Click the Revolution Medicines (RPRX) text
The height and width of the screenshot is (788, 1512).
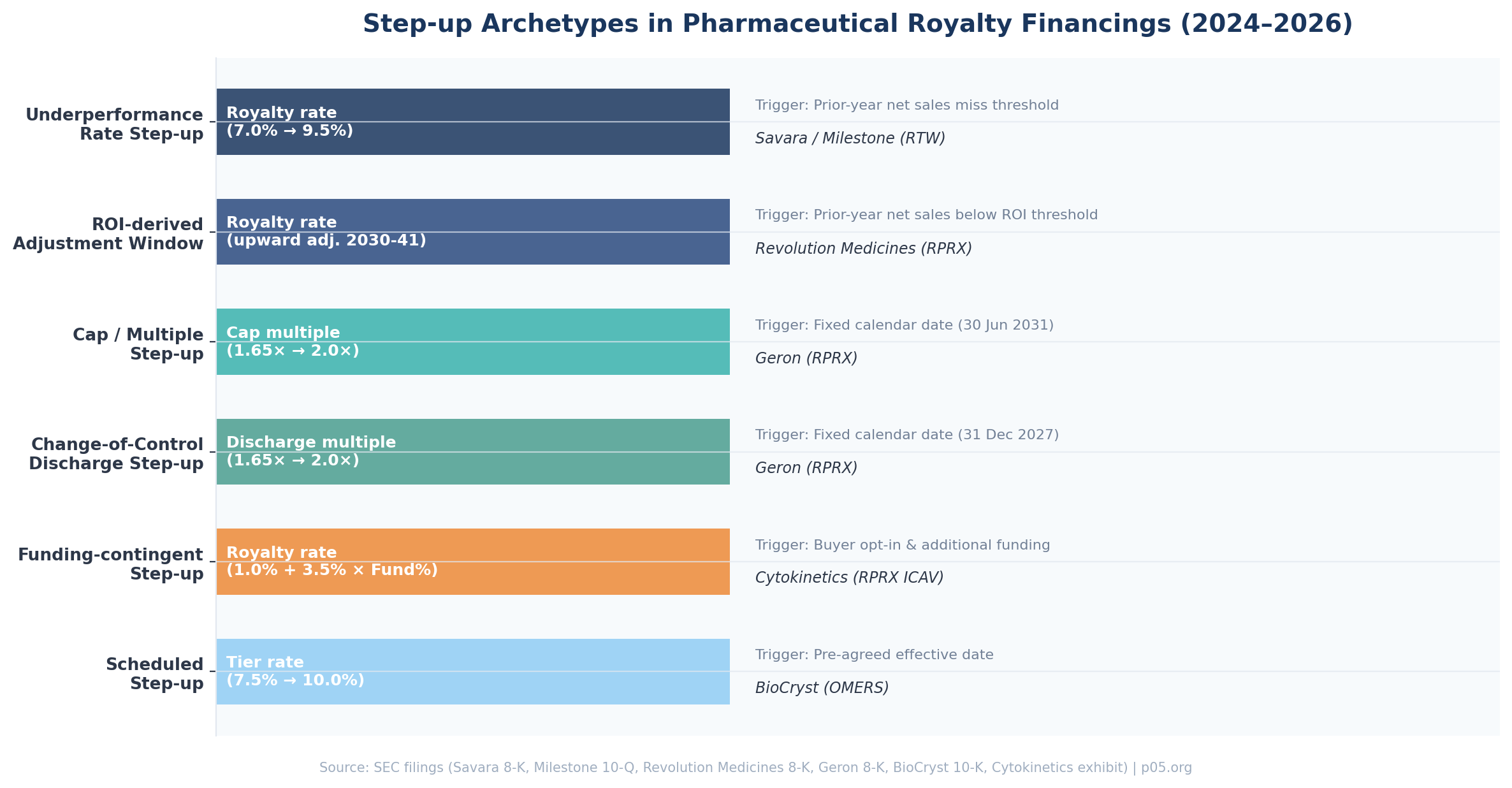click(863, 249)
